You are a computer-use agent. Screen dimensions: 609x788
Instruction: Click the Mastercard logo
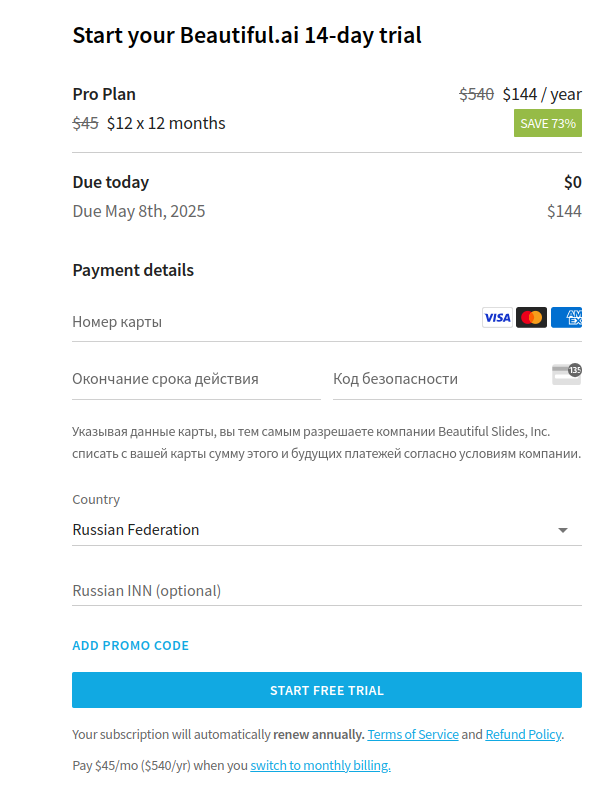[532, 318]
